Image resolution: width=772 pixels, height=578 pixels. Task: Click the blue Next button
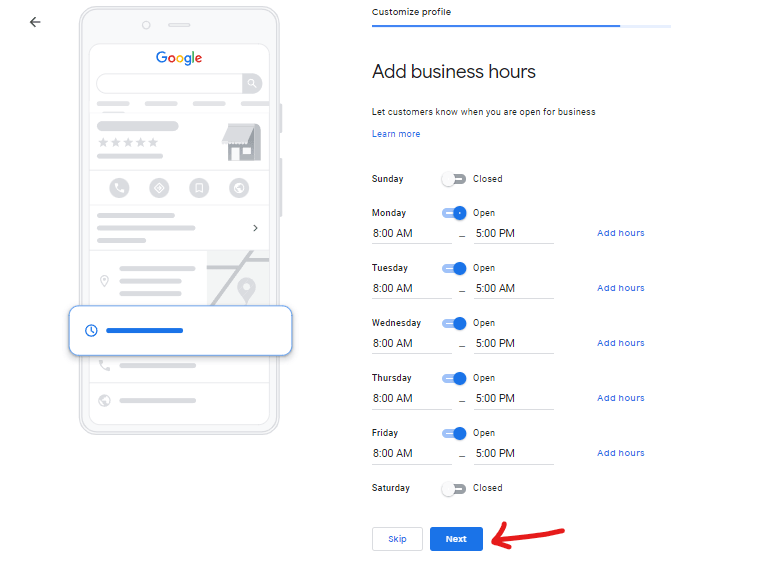tap(456, 539)
